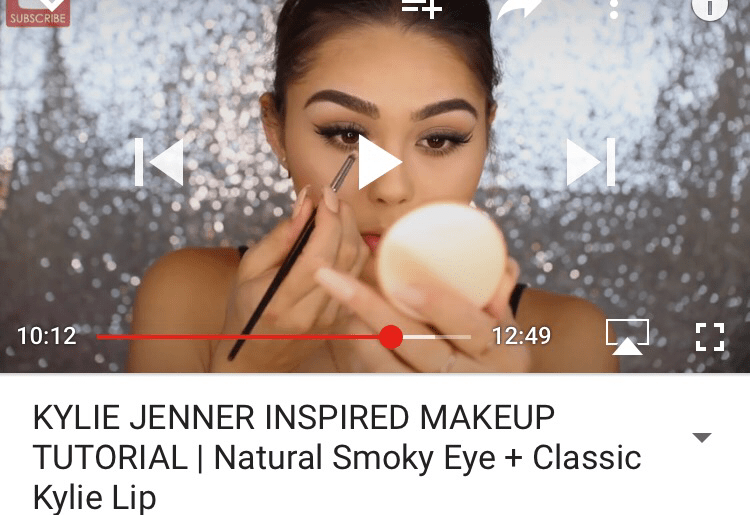This screenshot has height=515, width=750.
Task: Skip to the previous video
Action: 159,162
